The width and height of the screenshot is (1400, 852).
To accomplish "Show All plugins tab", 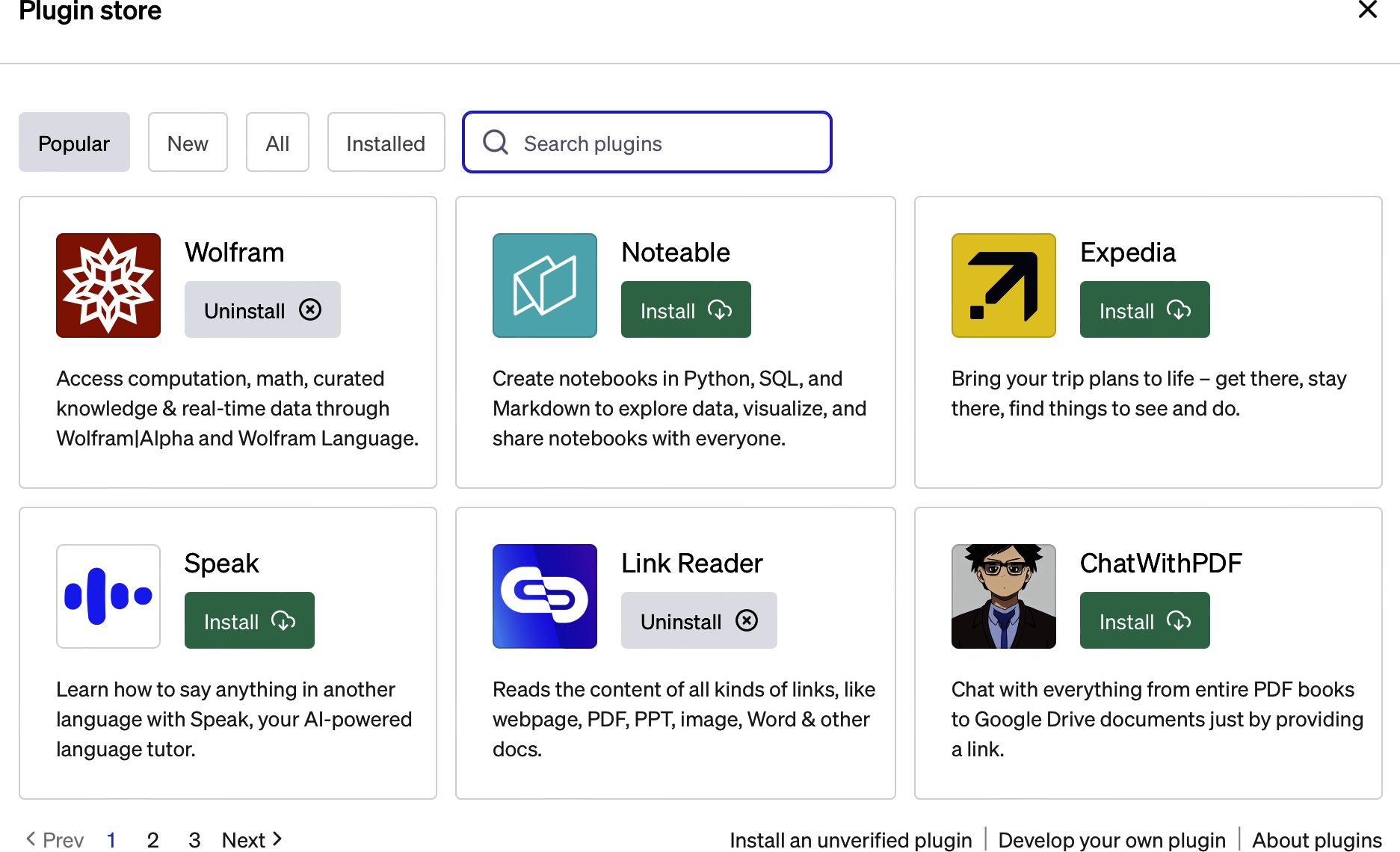I will pos(277,142).
